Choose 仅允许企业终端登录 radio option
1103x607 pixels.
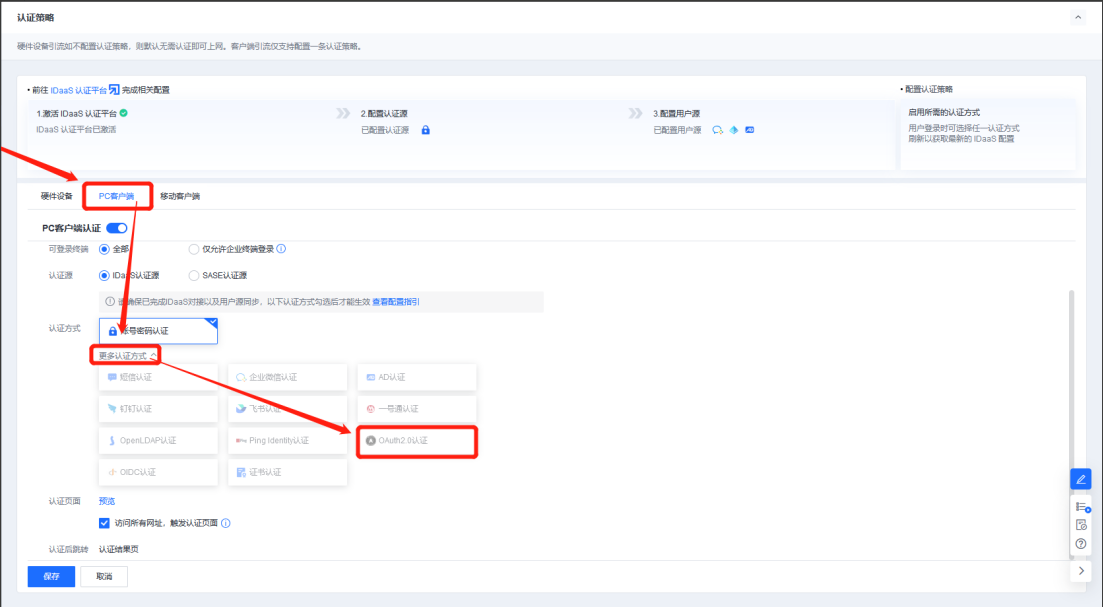194,249
